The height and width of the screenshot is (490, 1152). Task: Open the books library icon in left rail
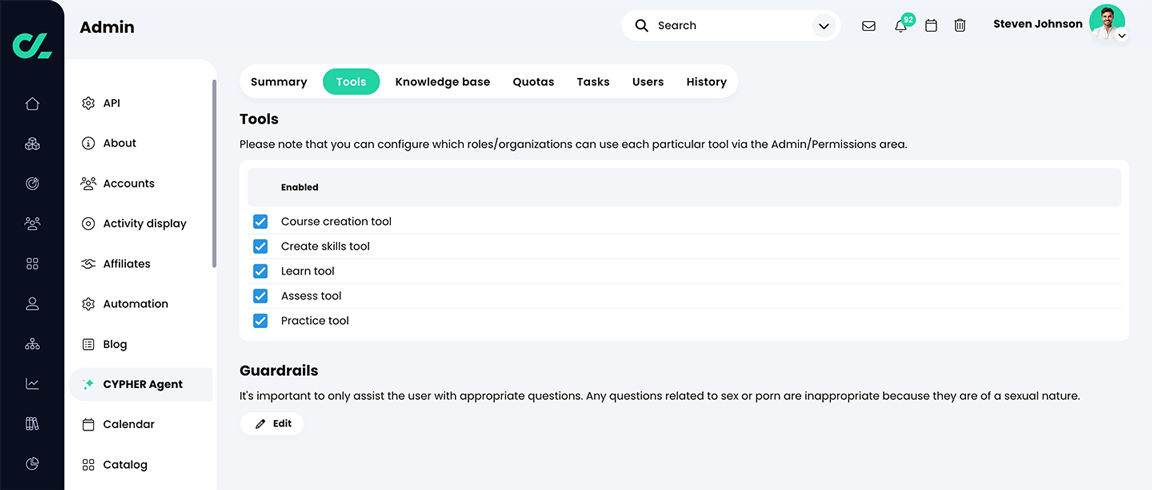[32, 423]
